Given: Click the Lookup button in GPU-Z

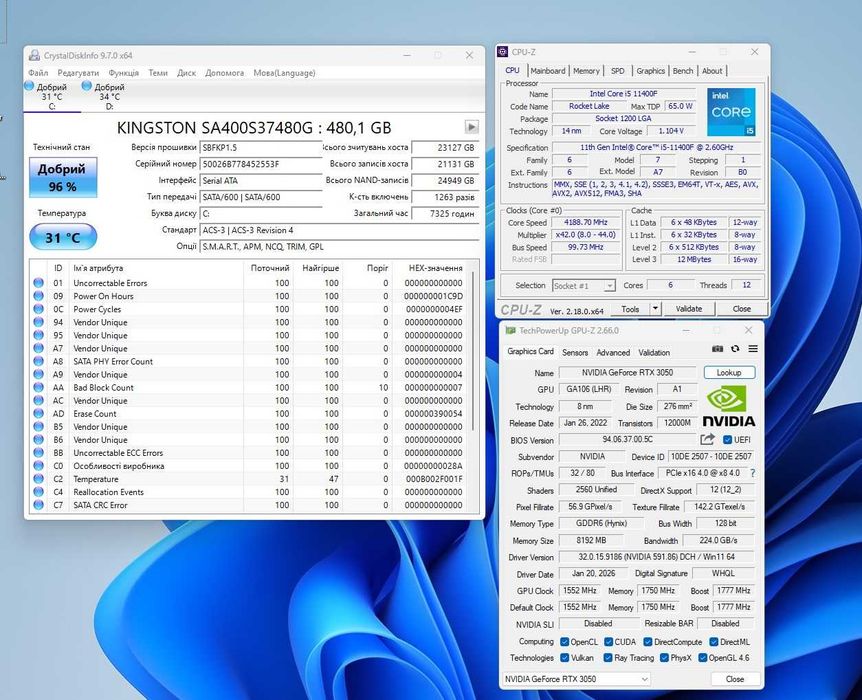Looking at the screenshot, I should tap(729, 372).
